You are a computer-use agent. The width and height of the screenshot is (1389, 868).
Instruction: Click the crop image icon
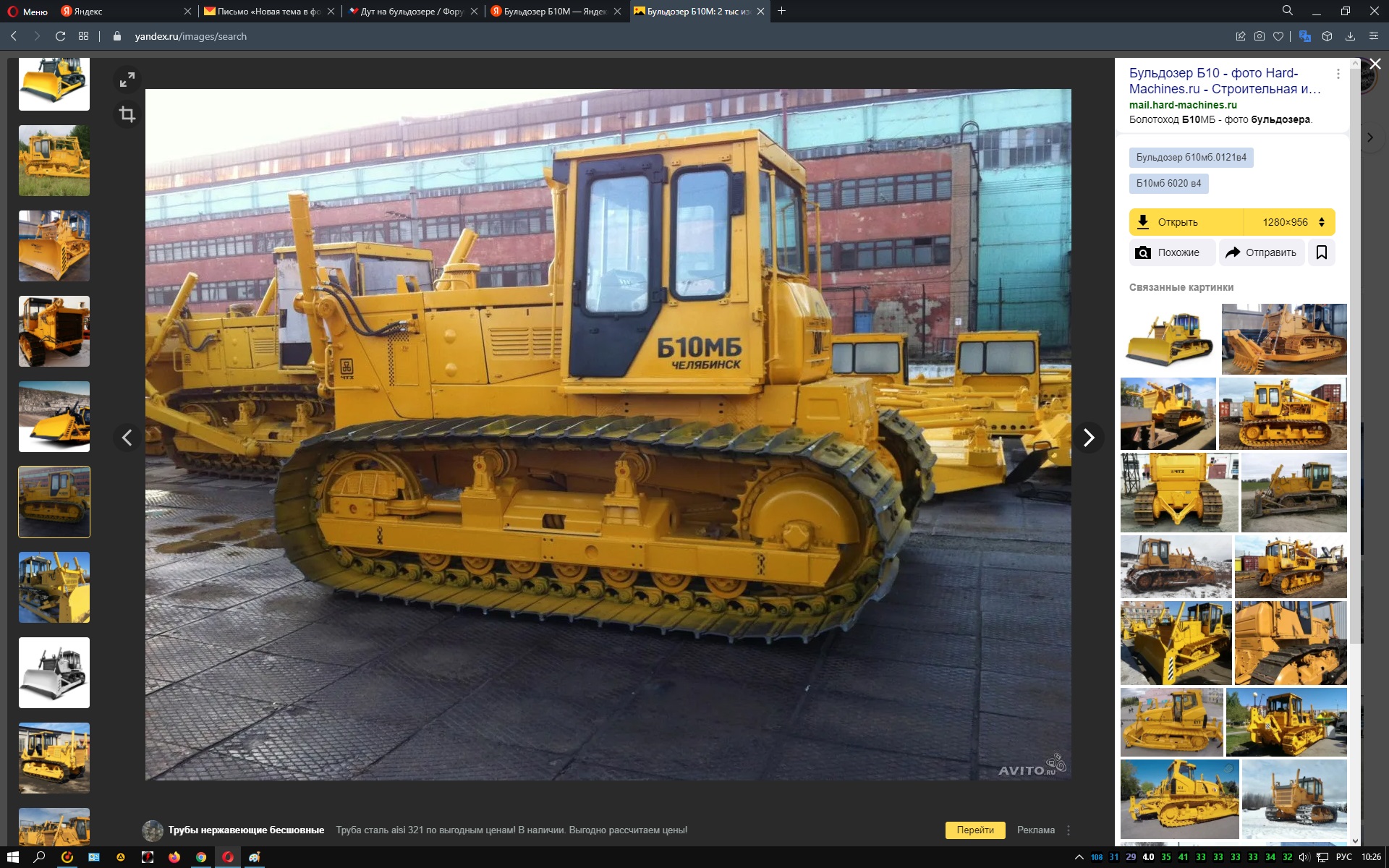point(127,114)
